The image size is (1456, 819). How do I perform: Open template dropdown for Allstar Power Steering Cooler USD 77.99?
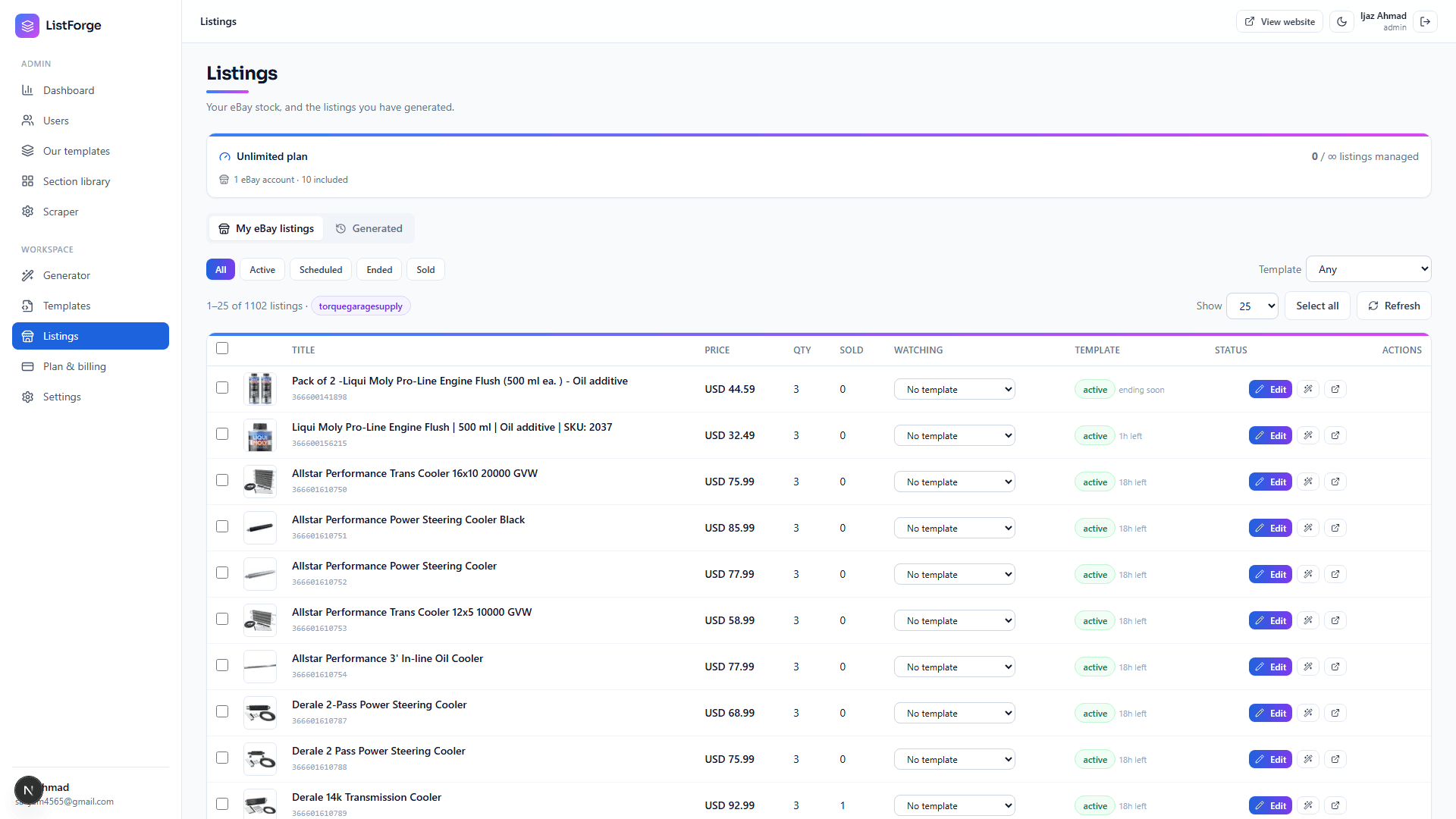[x=954, y=574]
